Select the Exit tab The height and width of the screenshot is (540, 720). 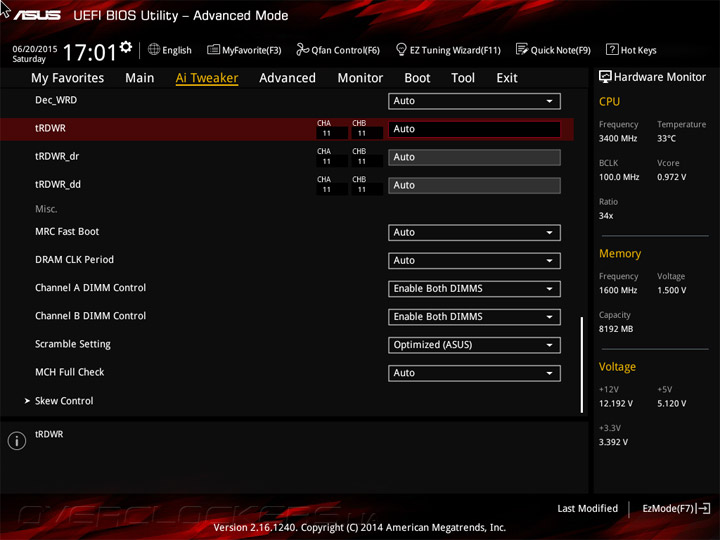coord(507,78)
